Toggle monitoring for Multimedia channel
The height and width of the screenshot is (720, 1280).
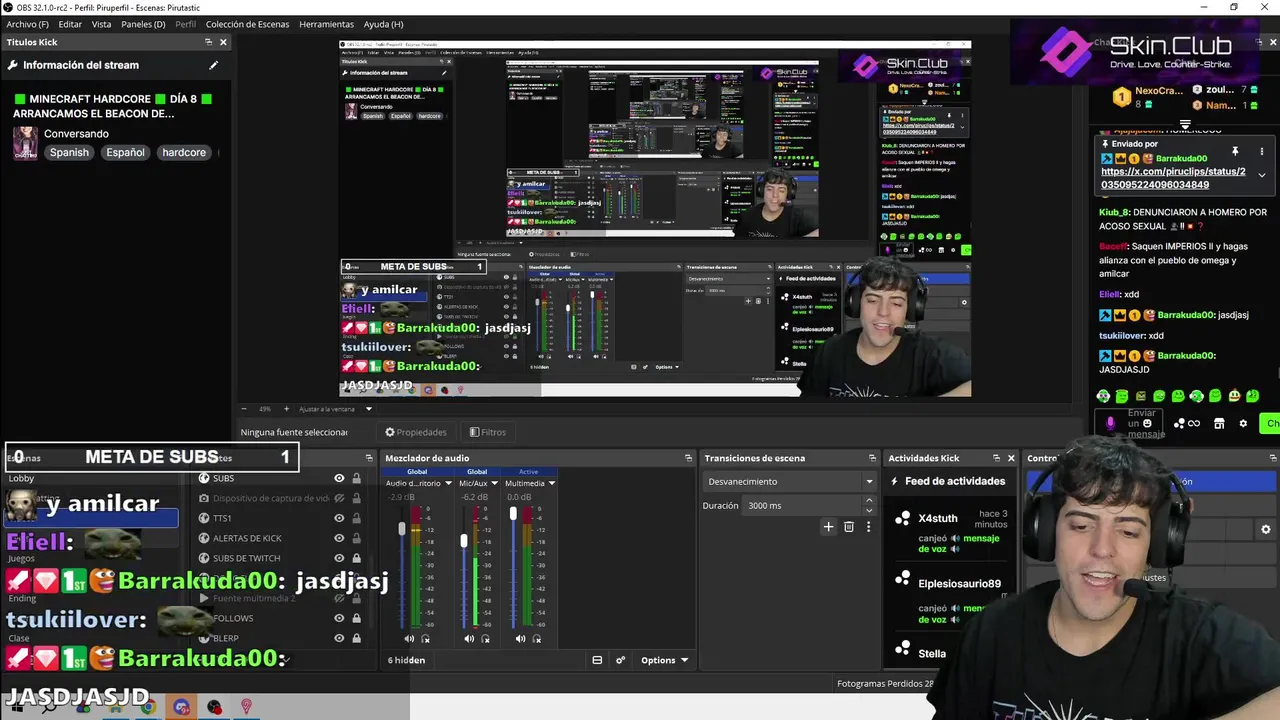(x=537, y=638)
